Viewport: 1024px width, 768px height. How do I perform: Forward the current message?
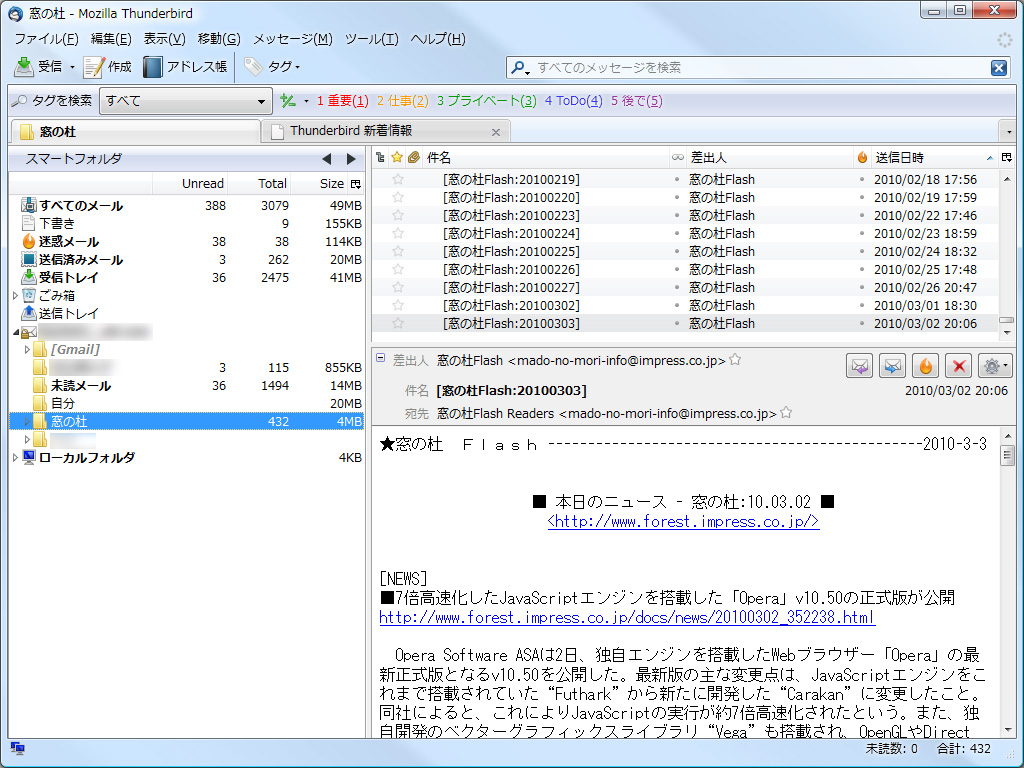pos(892,366)
